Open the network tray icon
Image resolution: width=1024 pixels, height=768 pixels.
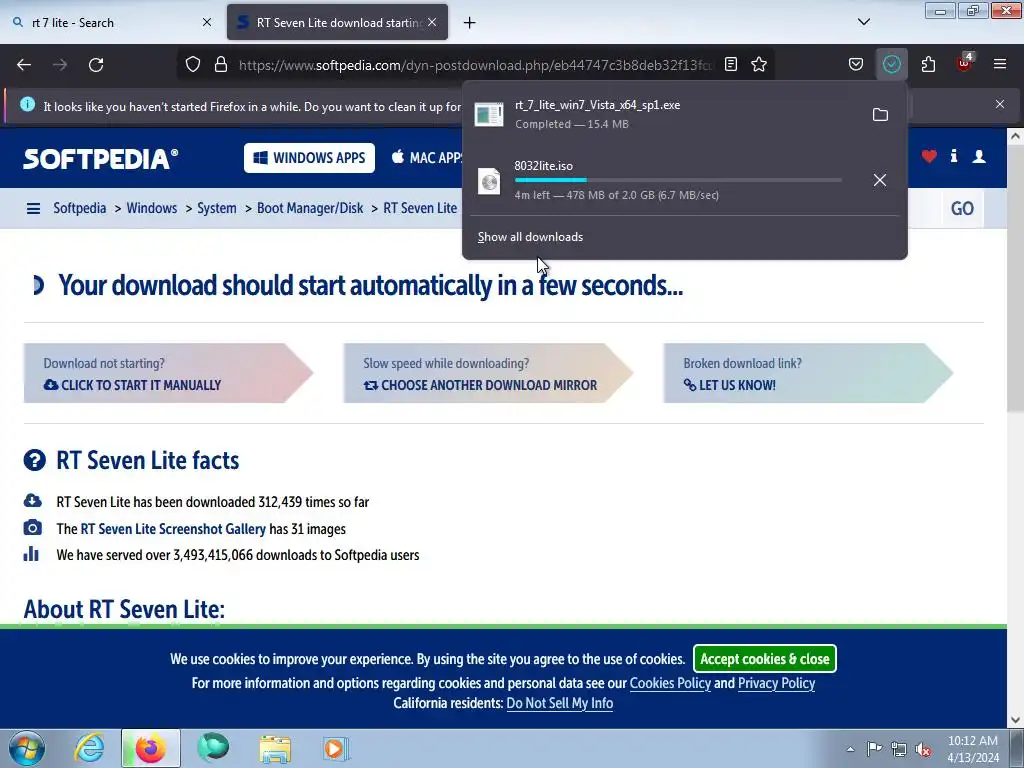tap(899, 749)
